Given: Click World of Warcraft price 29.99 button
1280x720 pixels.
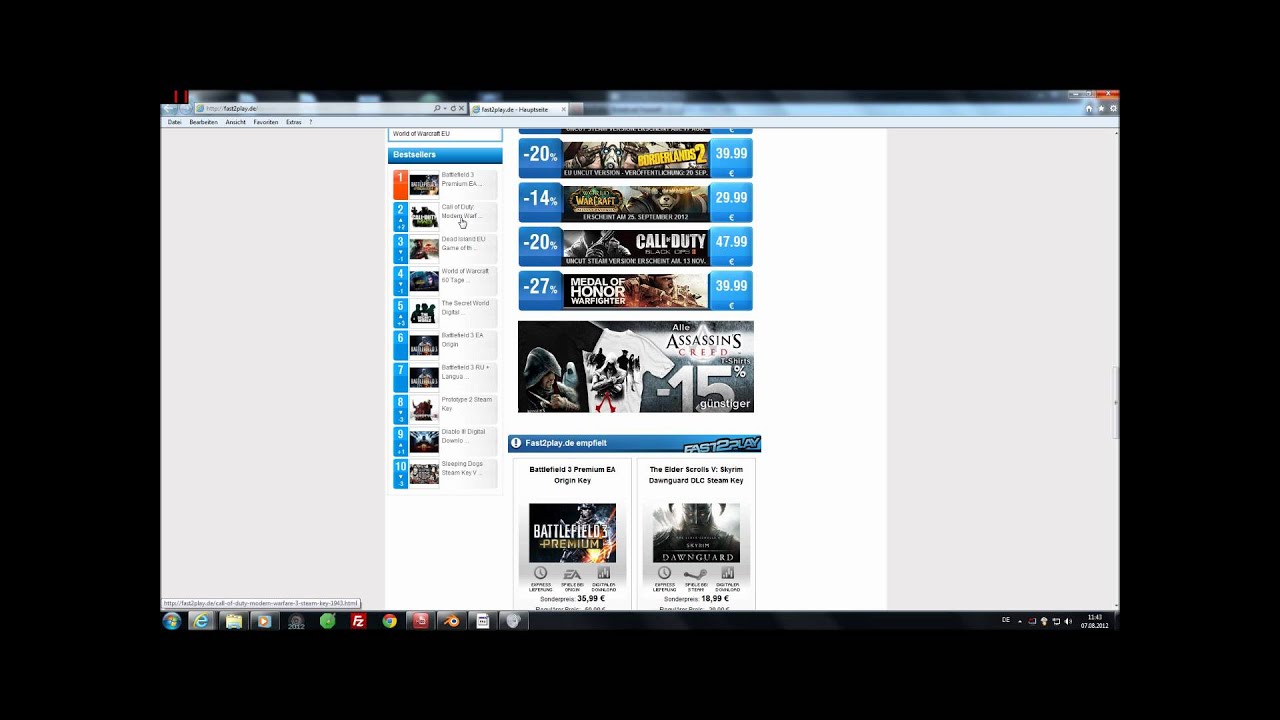Looking at the screenshot, I should [731, 202].
